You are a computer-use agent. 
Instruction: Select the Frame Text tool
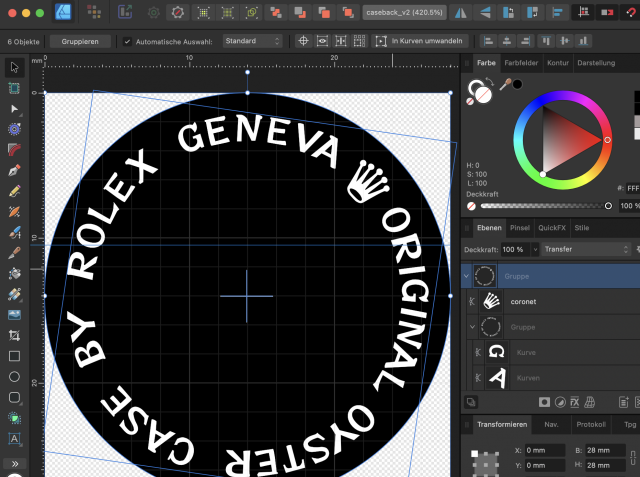tap(14, 439)
